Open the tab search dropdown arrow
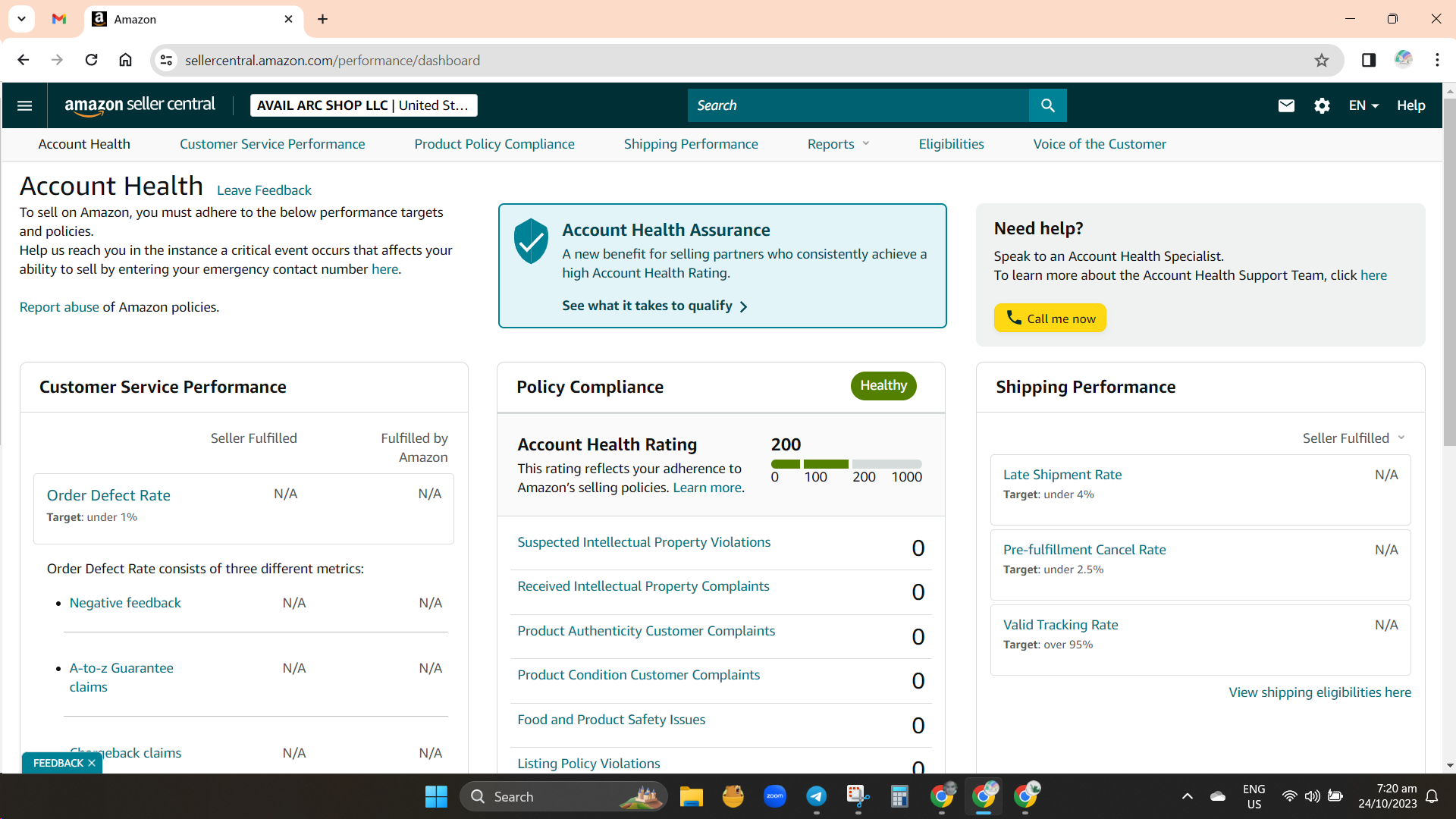Image resolution: width=1456 pixels, height=819 pixels. click(x=21, y=19)
